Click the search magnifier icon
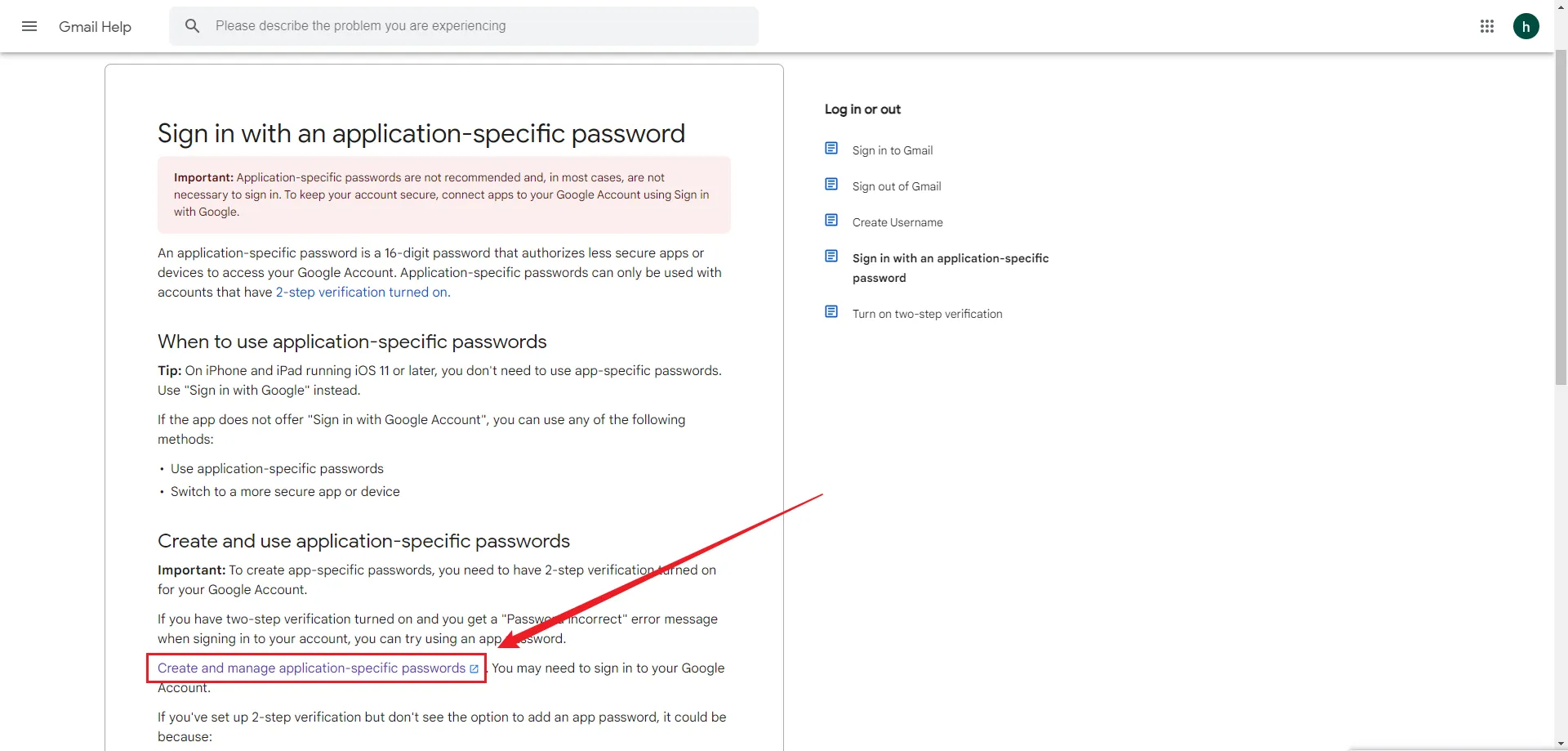 tap(193, 26)
